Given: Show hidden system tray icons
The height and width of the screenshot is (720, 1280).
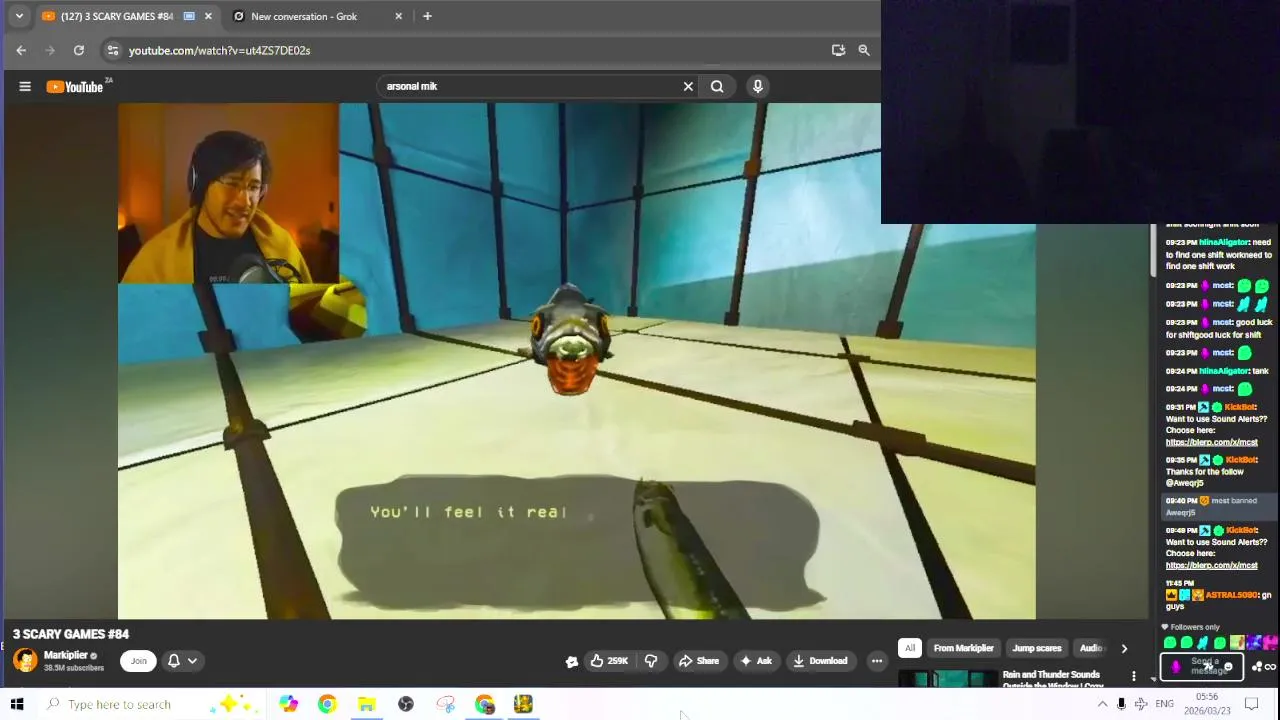Looking at the screenshot, I should pos(1102,704).
